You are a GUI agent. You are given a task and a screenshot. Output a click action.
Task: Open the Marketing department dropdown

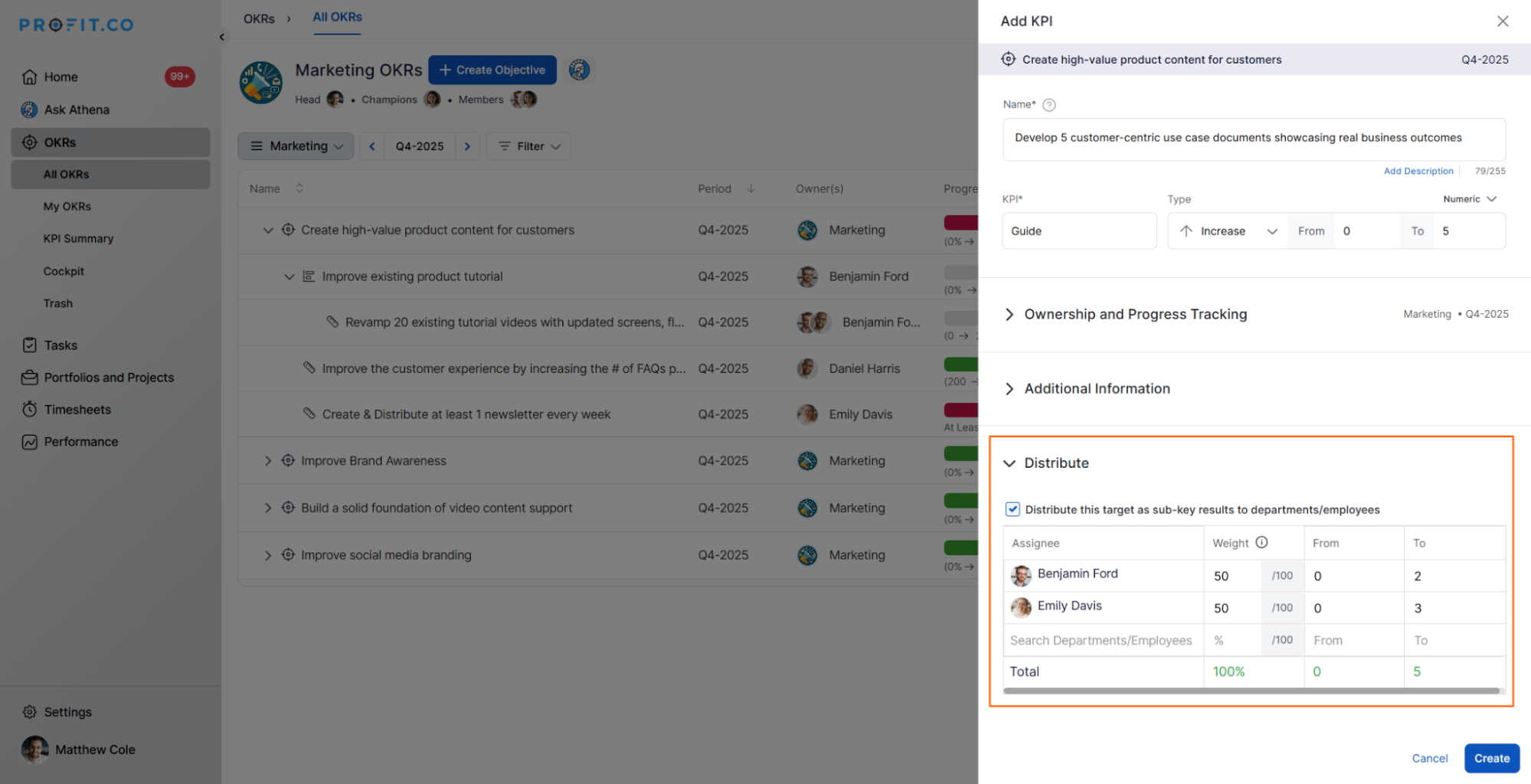point(296,146)
